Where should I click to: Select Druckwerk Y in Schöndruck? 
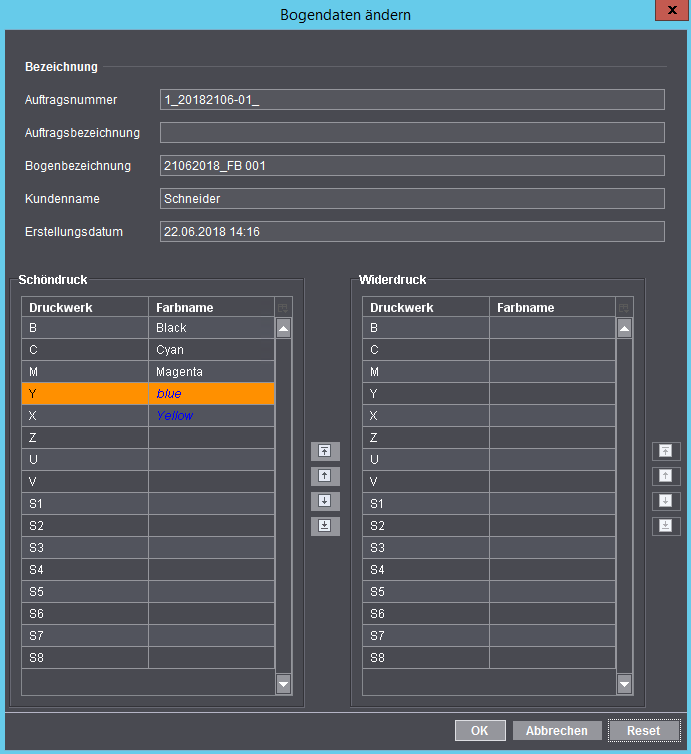pos(85,394)
